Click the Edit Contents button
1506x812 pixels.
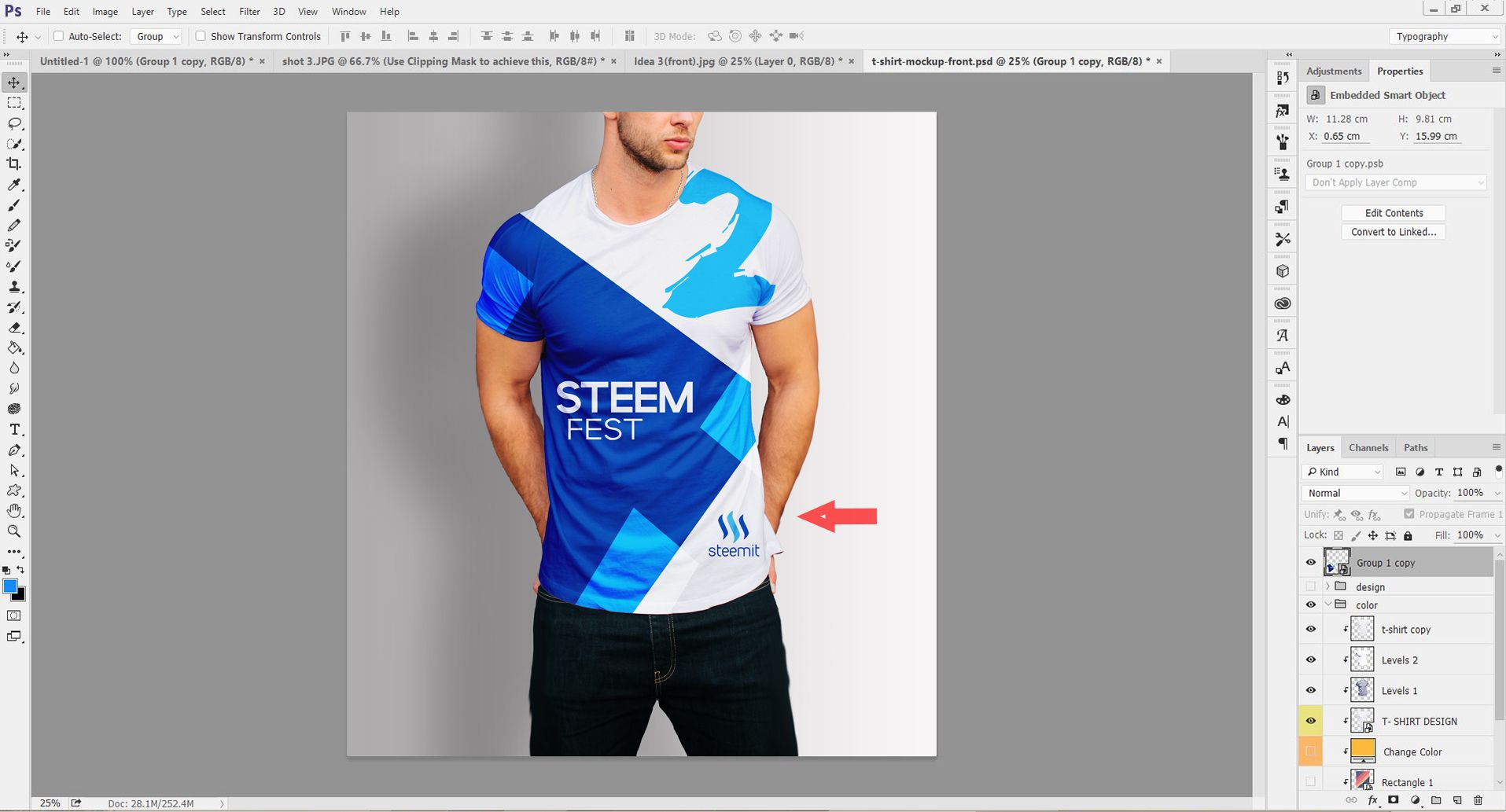pos(1394,213)
